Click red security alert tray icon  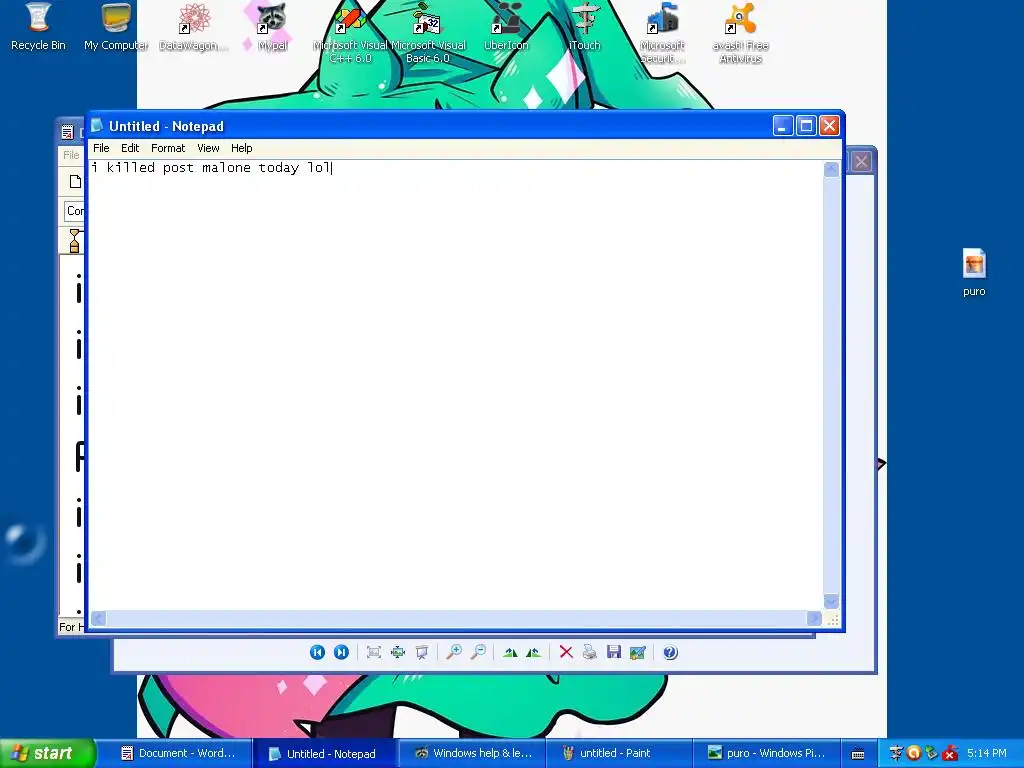(950, 754)
